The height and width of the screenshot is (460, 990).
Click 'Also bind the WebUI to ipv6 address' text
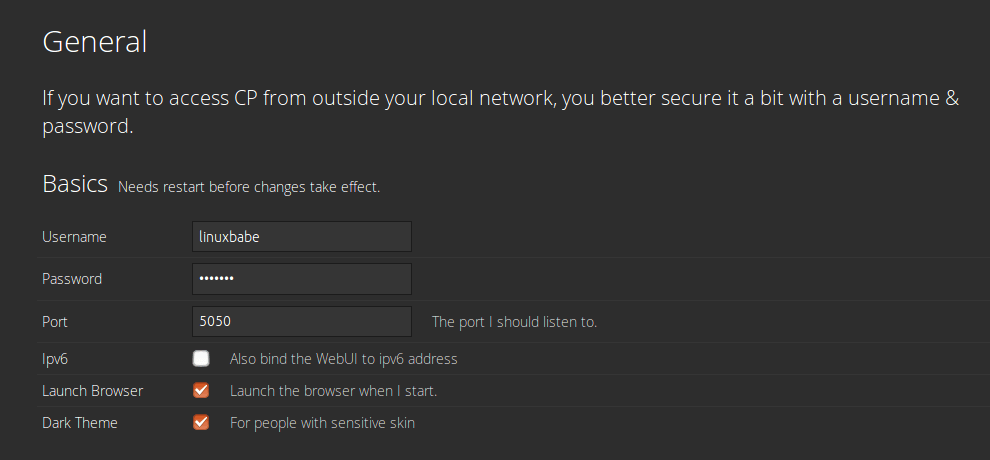point(343,358)
